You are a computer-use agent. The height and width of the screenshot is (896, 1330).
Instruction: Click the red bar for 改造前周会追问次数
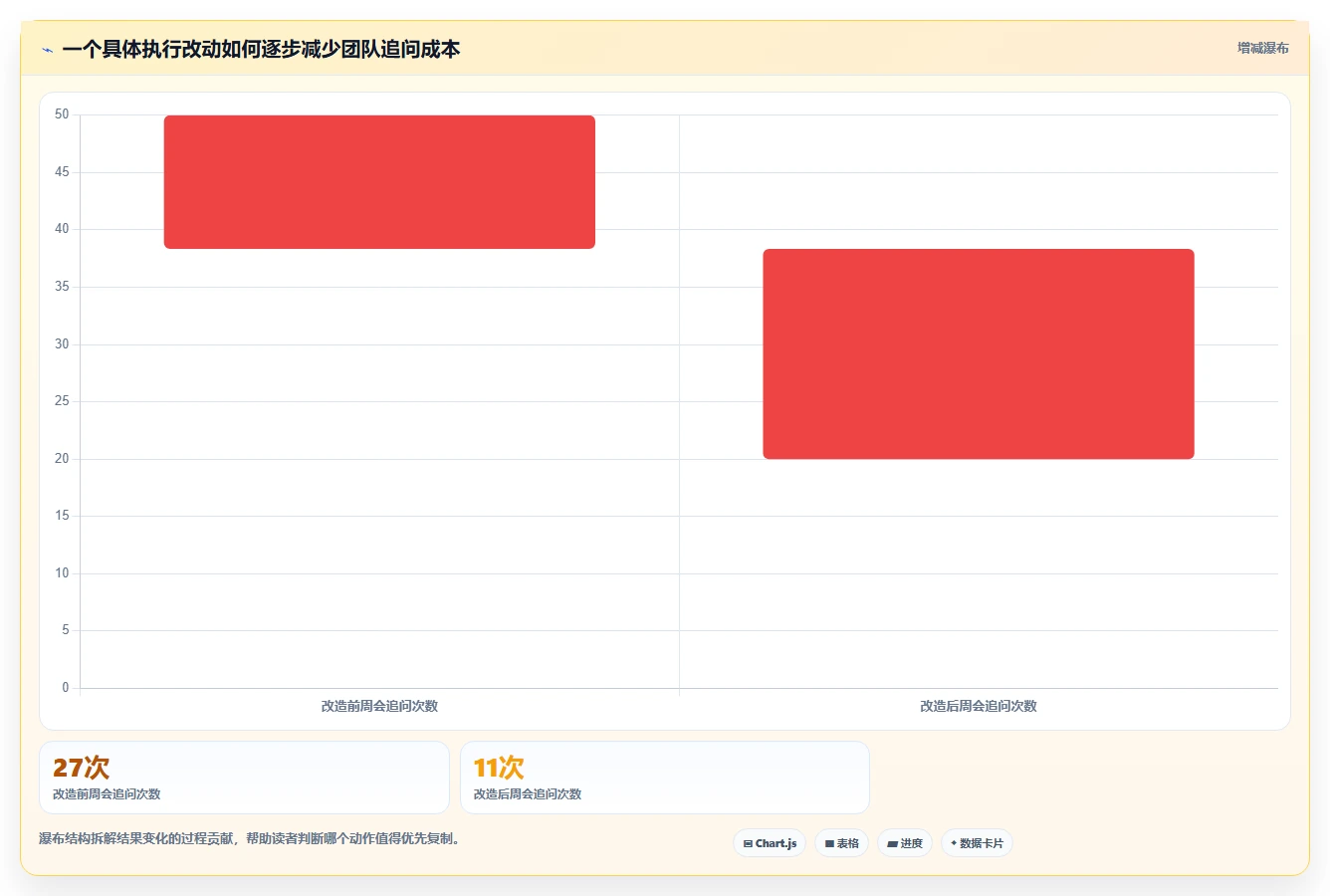click(379, 182)
